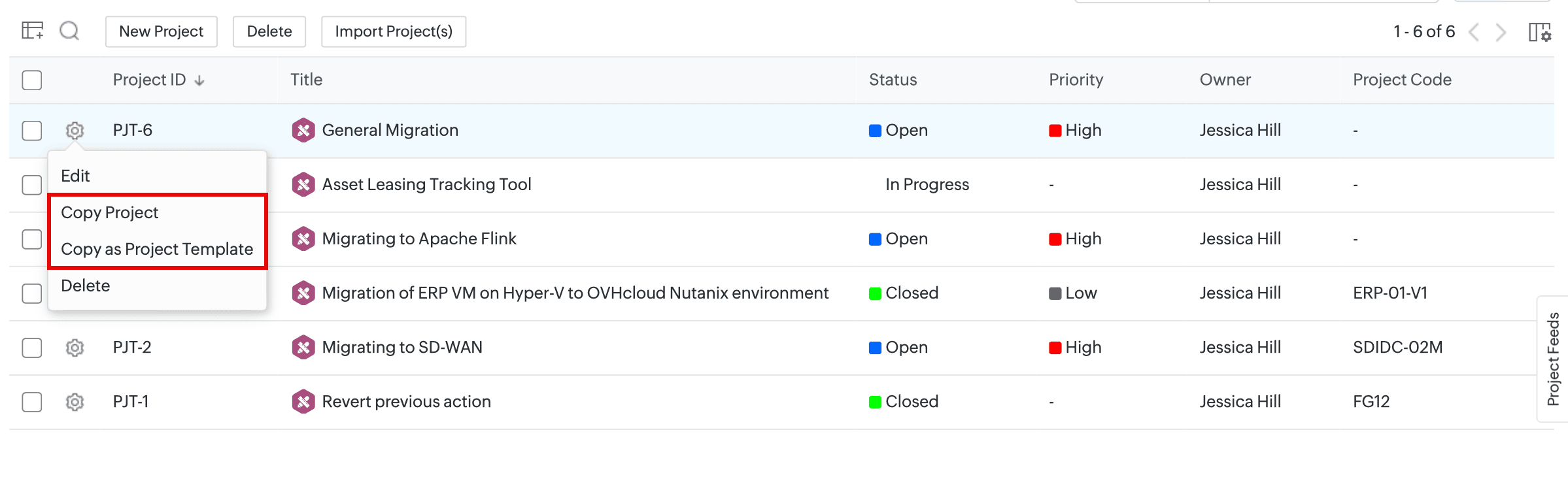Click the add-column table view icon

pos(32,31)
